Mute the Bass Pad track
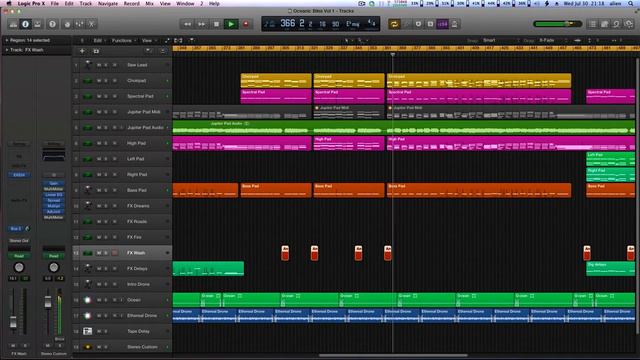This screenshot has height=360, width=640. [x=99, y=190]
